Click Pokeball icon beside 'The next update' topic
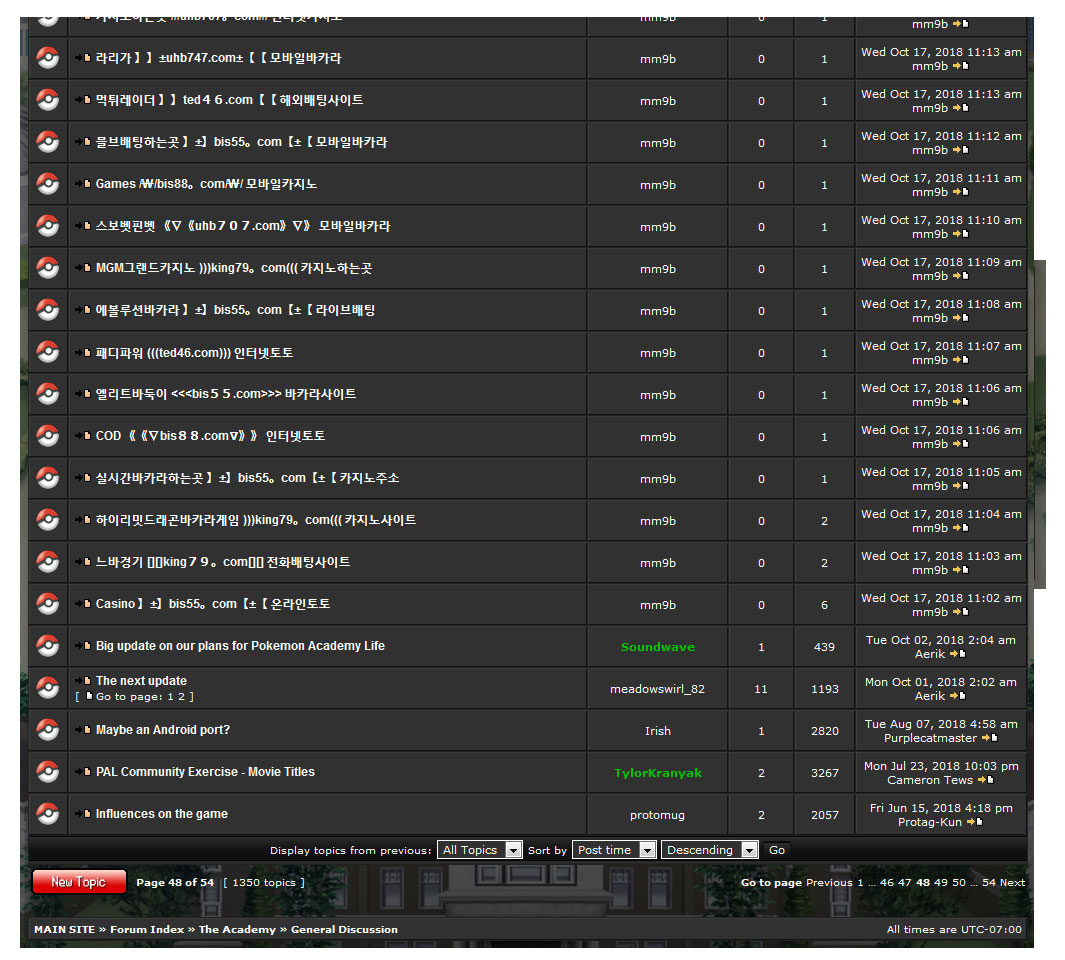This screenshot has width=1065, height=960. pos(47,688)
